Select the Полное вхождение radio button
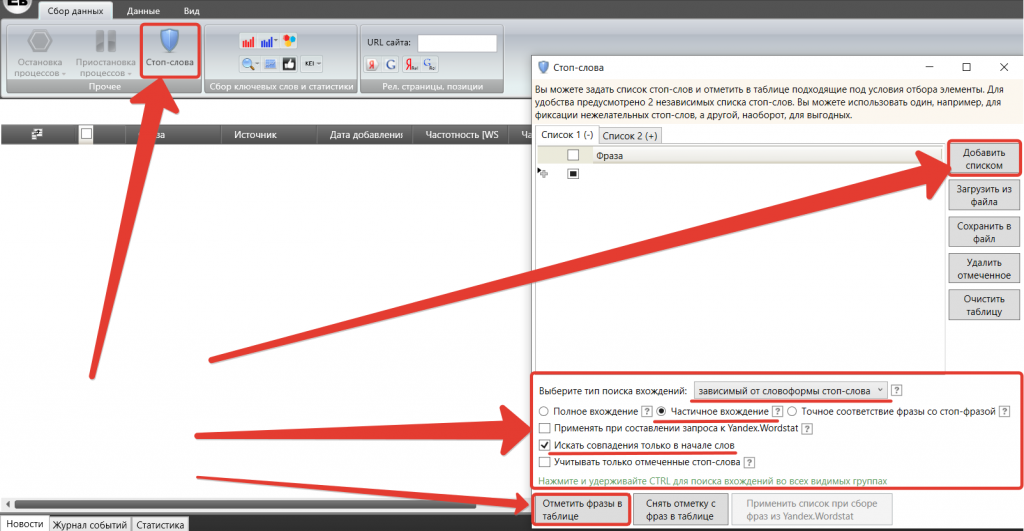Screen dimensions: 1024x531 point(544,411)
